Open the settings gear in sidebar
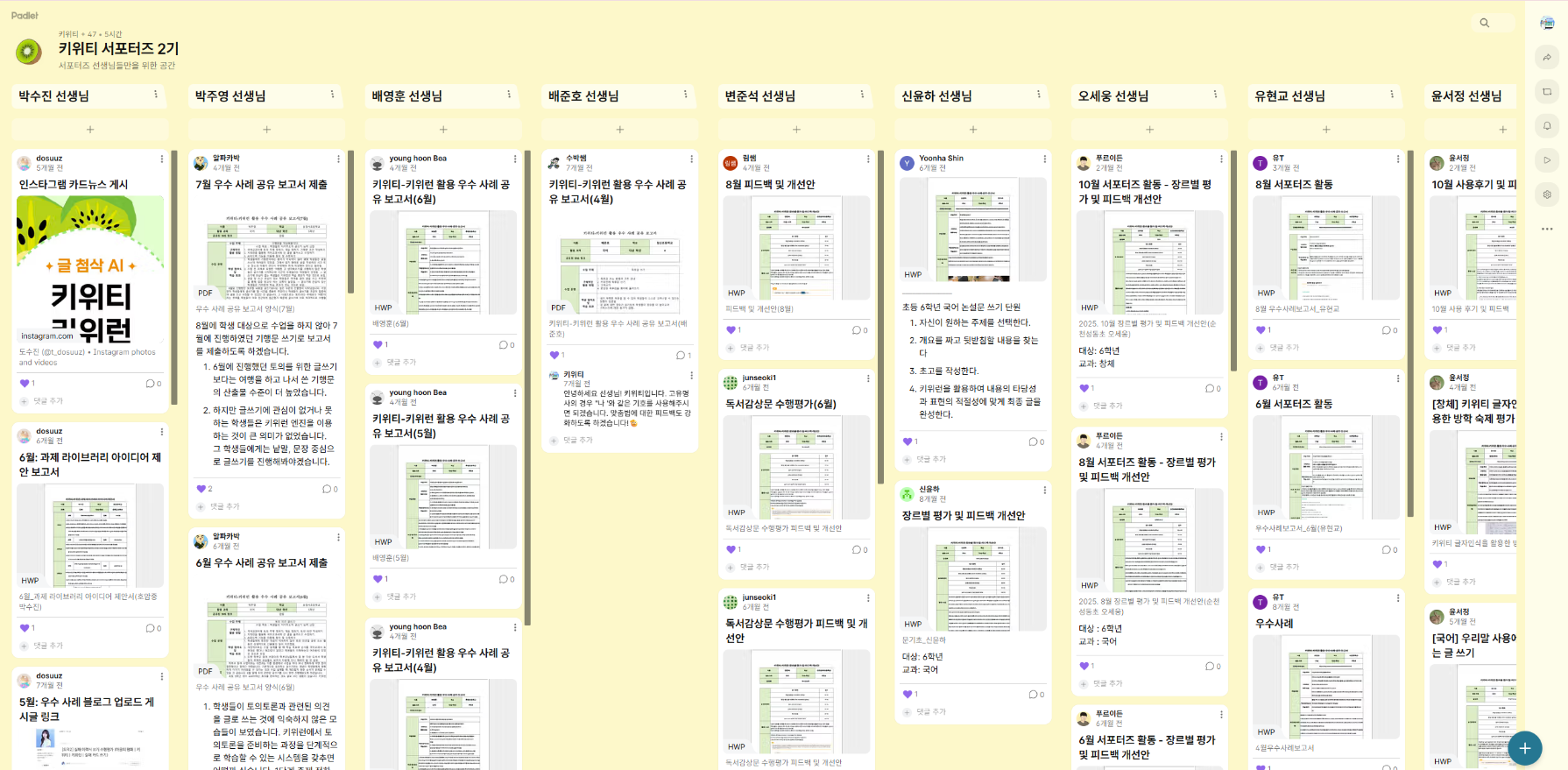 1547,194
